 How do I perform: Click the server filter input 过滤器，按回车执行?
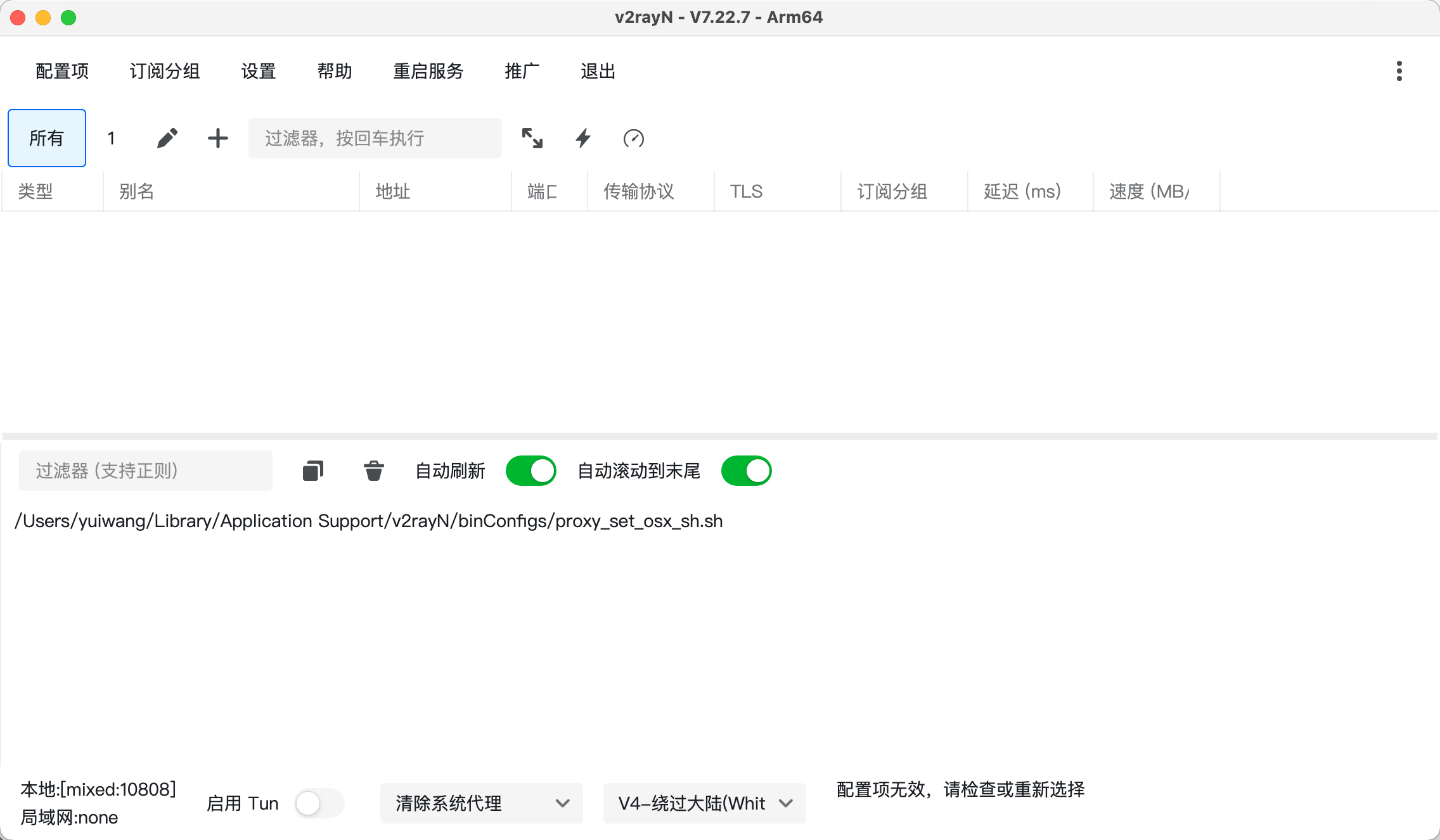[x=375, y=138]
